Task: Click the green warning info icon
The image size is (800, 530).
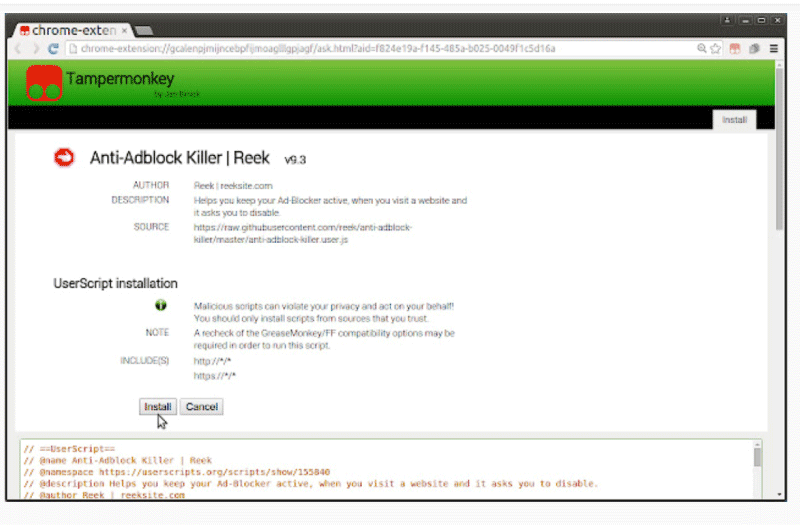Action: [161, 305]
